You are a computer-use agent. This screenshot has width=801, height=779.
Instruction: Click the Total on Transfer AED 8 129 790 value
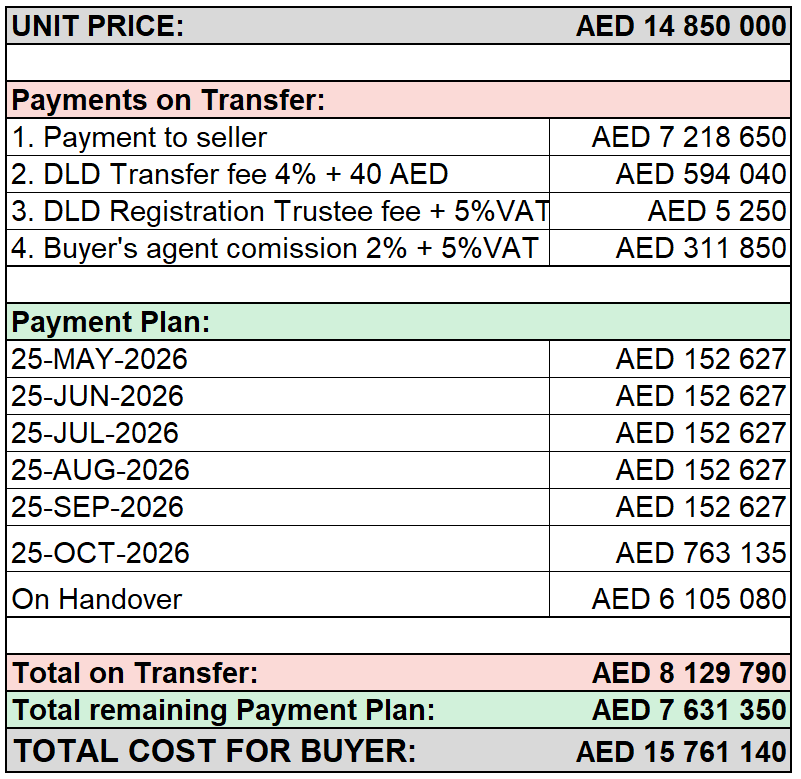689,673
